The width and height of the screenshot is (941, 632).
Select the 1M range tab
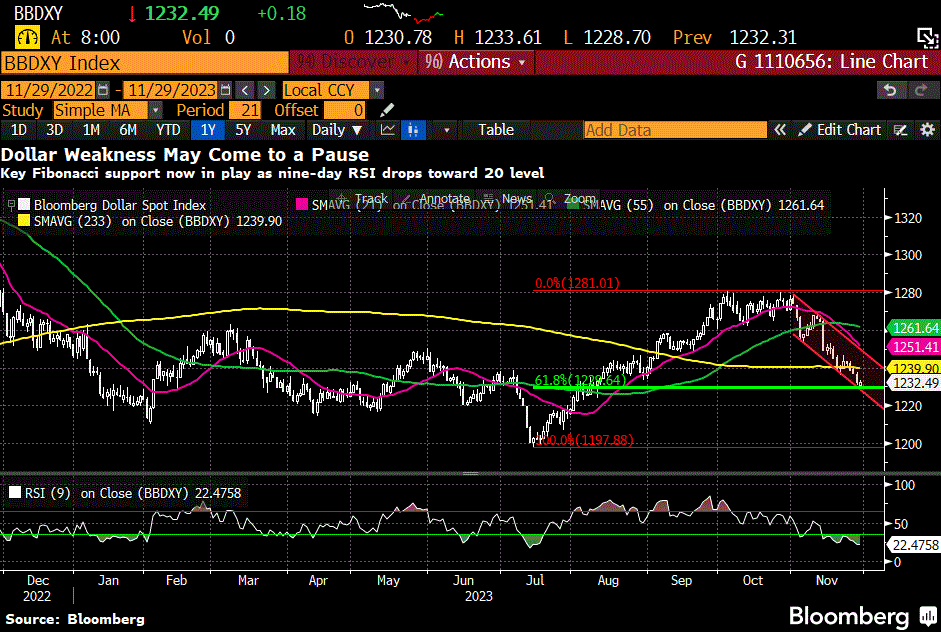(91, 130)
